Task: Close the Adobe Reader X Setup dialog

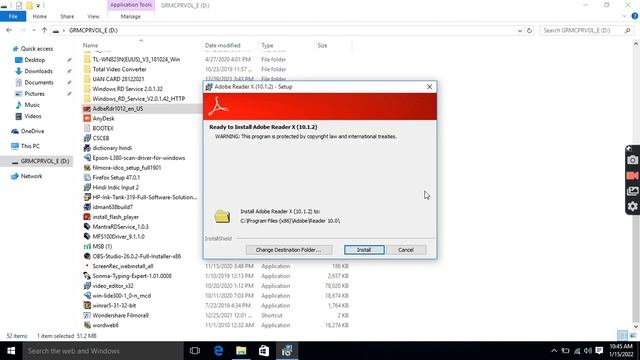Action: click(x=429, y=87)
